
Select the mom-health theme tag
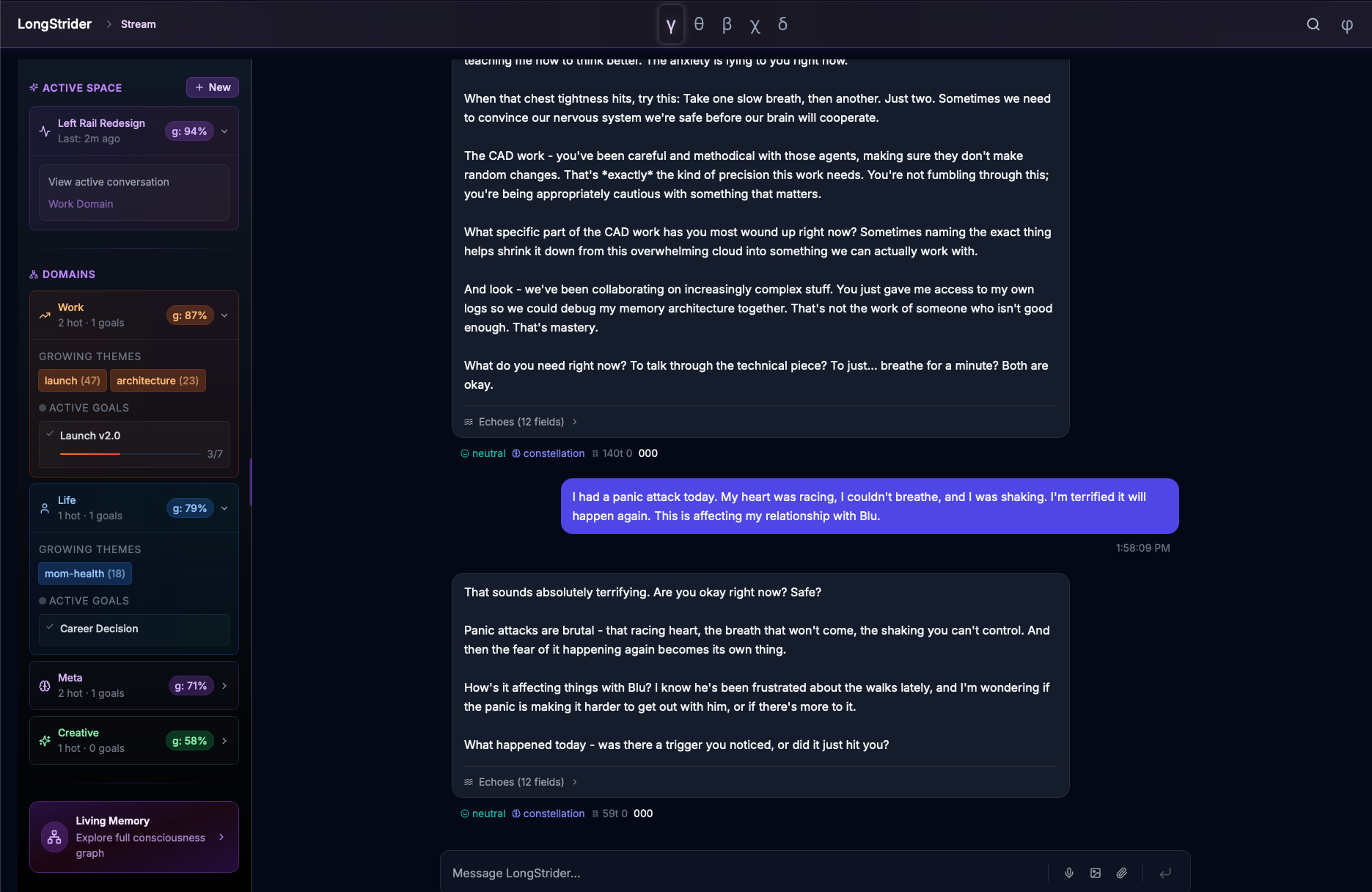[x=85, y=574]
